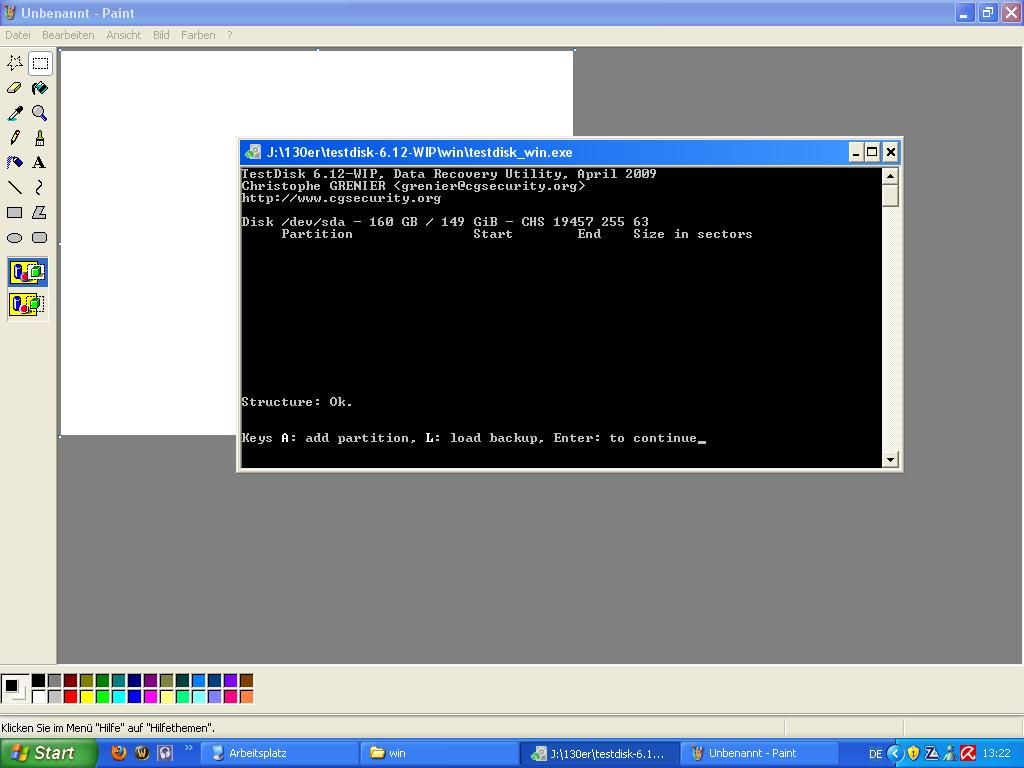The height and width of the screenshot is (768, 1024).
Task: Maximize the testdisk_win.exe console window
Action: click(872, 152)
